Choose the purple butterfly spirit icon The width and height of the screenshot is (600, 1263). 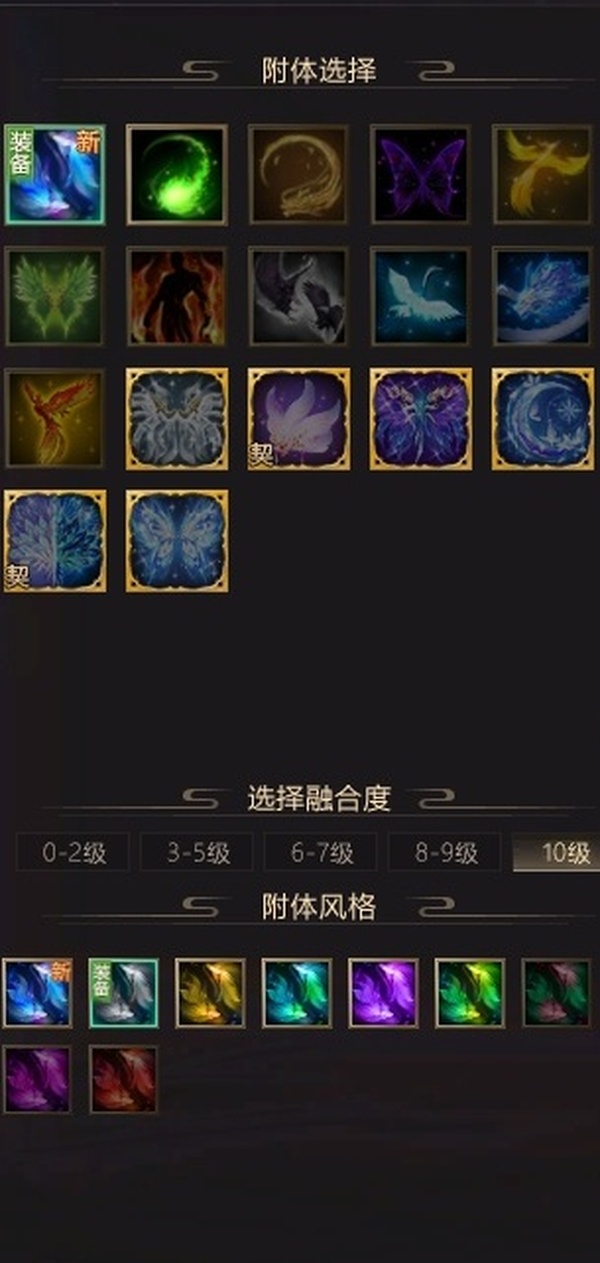pos(421,174)
